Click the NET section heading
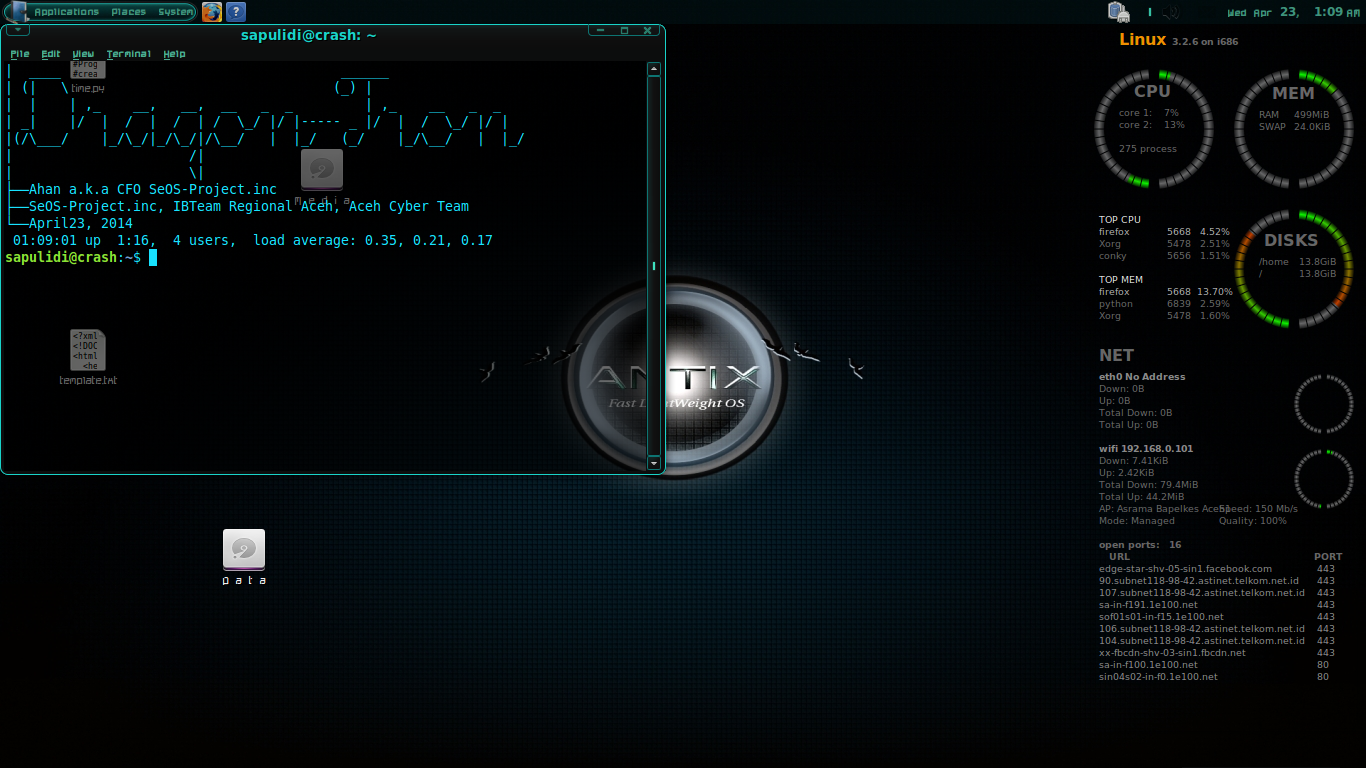Screen dimensions: 1366x768 pos(1116,355)
